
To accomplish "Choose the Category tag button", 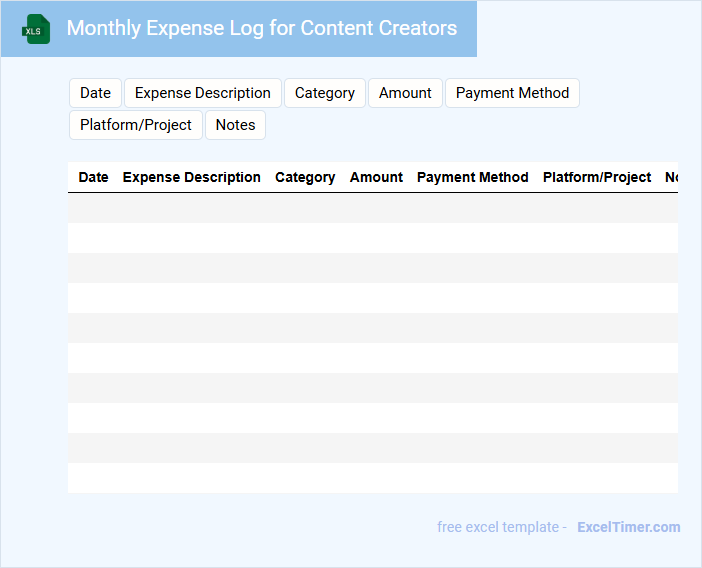I will coord(324,93).
